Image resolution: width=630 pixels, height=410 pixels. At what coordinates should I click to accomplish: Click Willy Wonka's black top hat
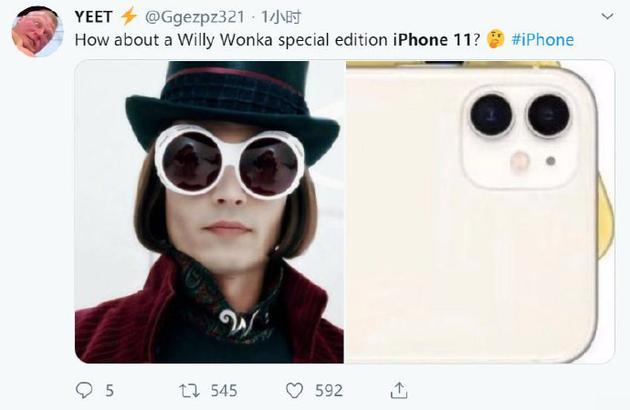(x=228, y=100)
